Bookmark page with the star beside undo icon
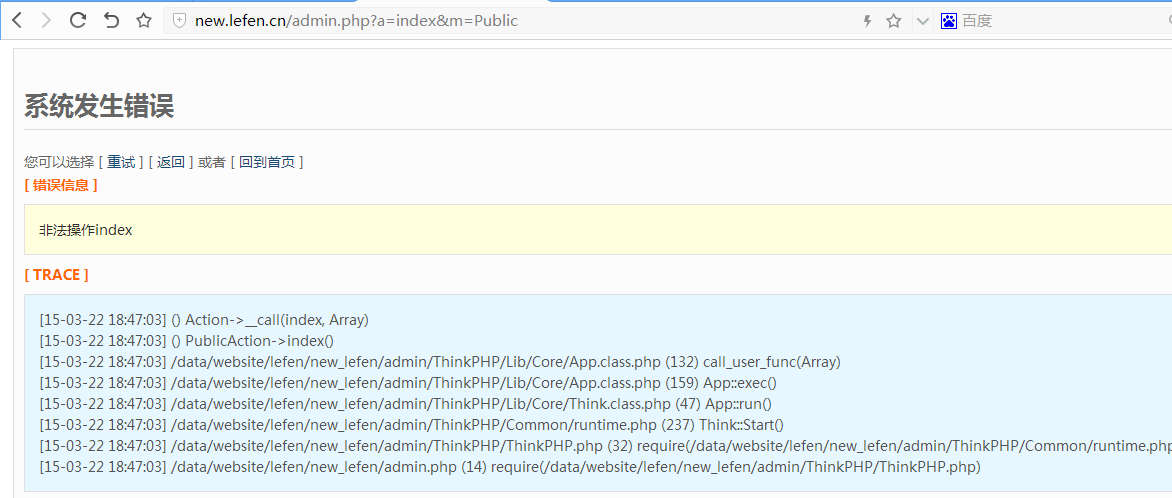1172x498 pixels. tap(144, 21)
